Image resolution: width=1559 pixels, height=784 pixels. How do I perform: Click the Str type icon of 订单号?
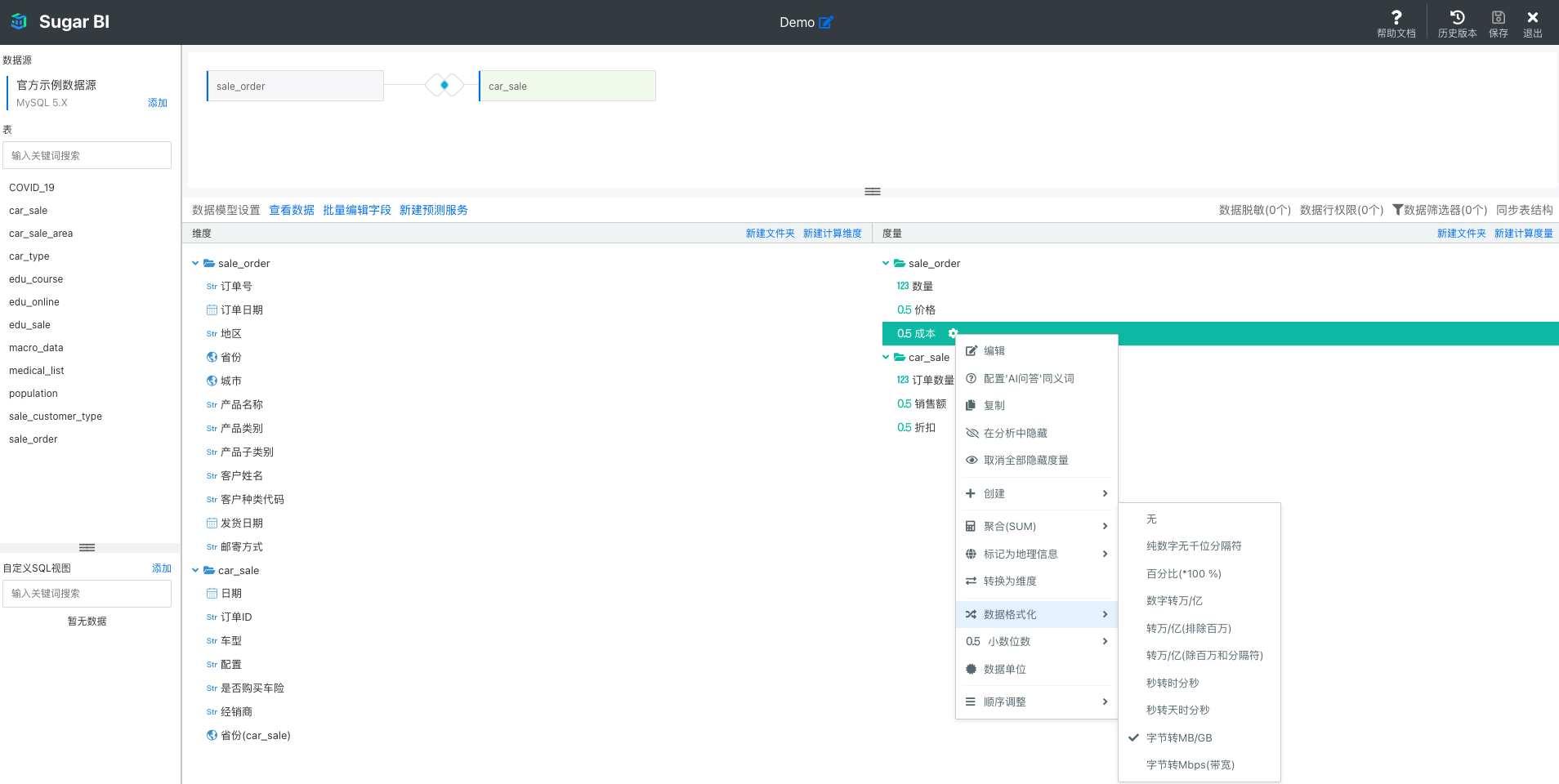[x=212, y=287]
